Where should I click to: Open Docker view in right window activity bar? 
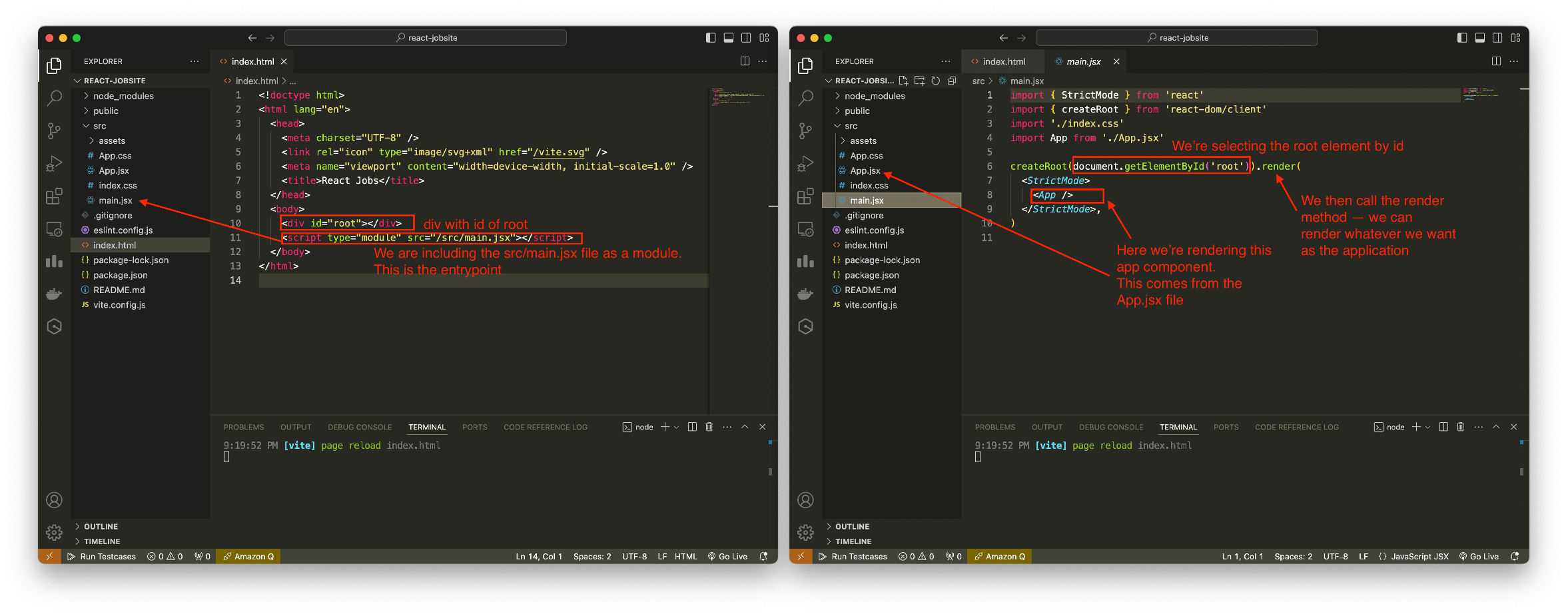805,294
